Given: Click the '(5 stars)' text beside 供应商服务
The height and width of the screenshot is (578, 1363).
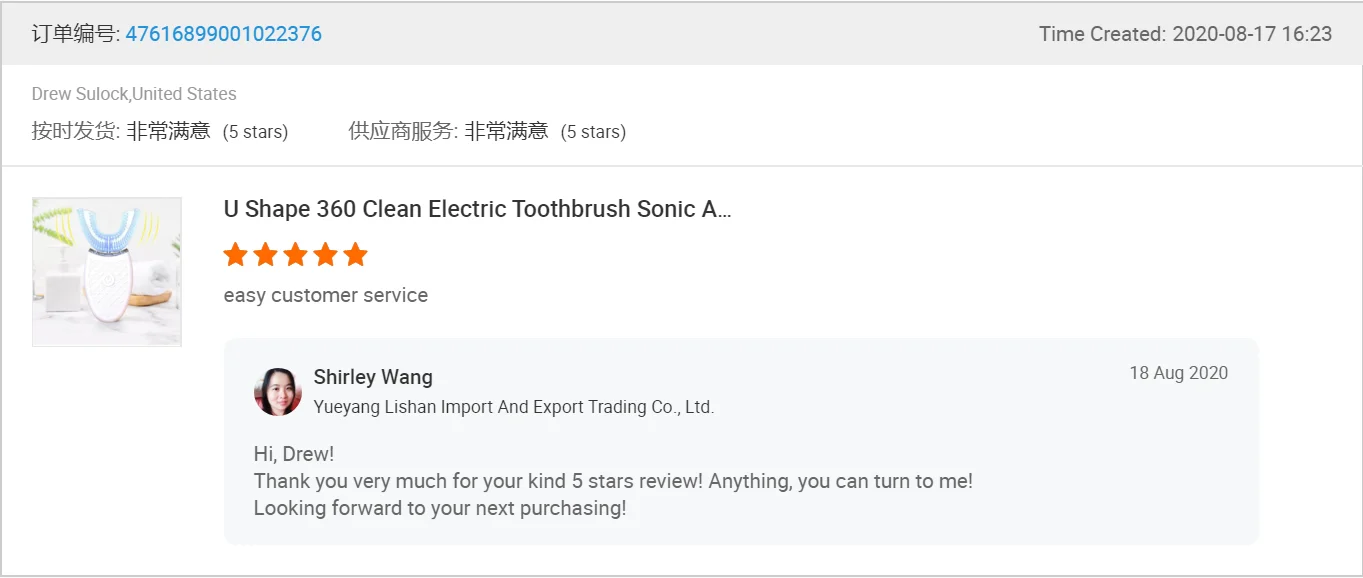Looking at the screenshot, I should (x=593, y=132).
